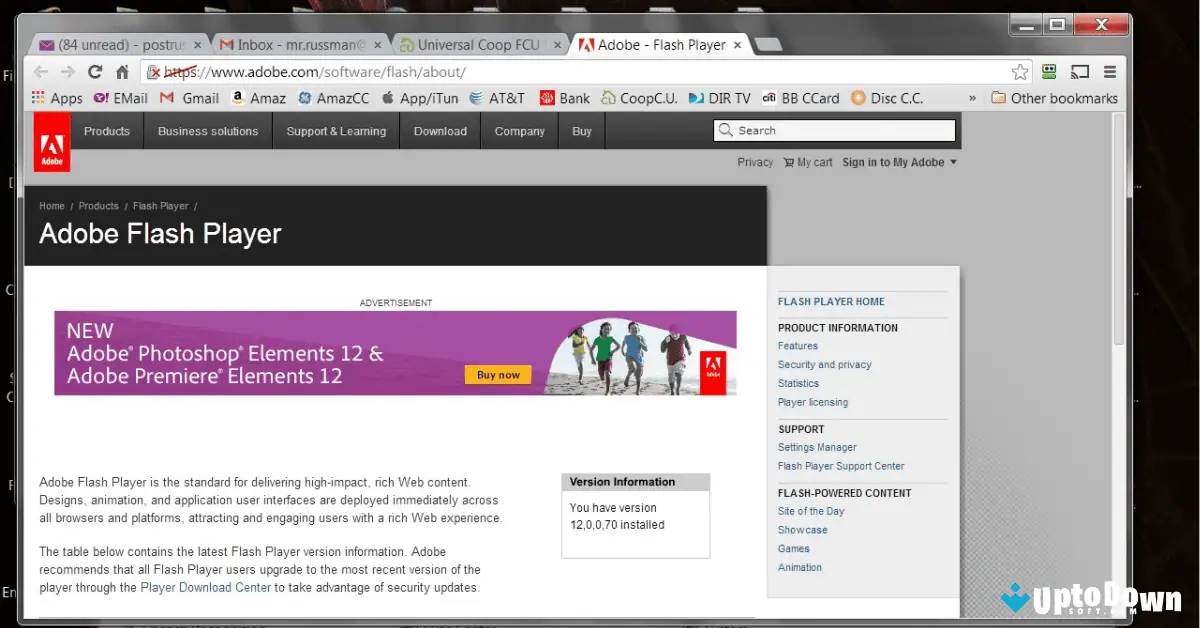The width and height of the screenshot is (1200, 628).
Task: Click the Adobe logo in the site header
Action: [51, 141]
